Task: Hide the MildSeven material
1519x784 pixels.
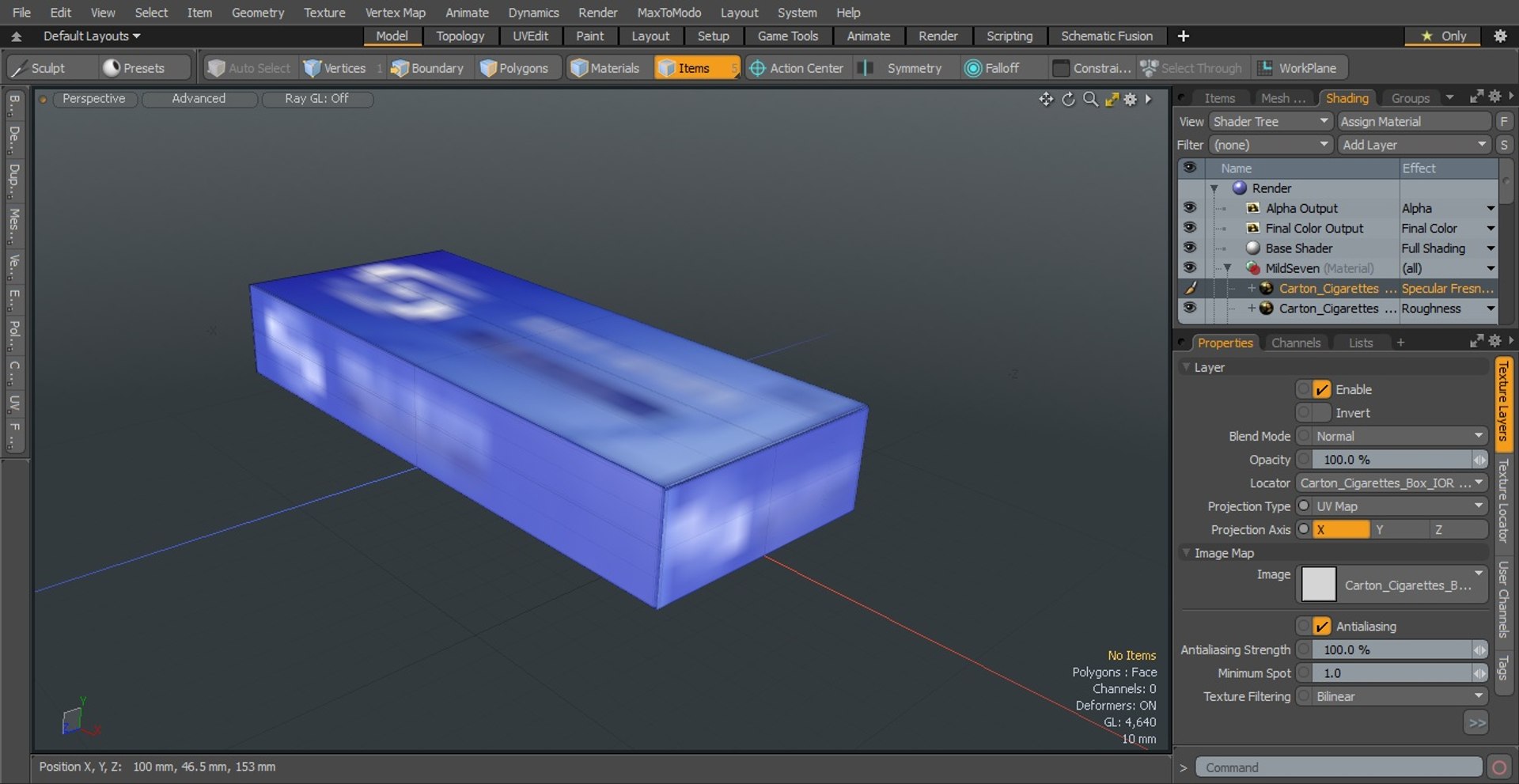Action: (x=1189, y=268)
